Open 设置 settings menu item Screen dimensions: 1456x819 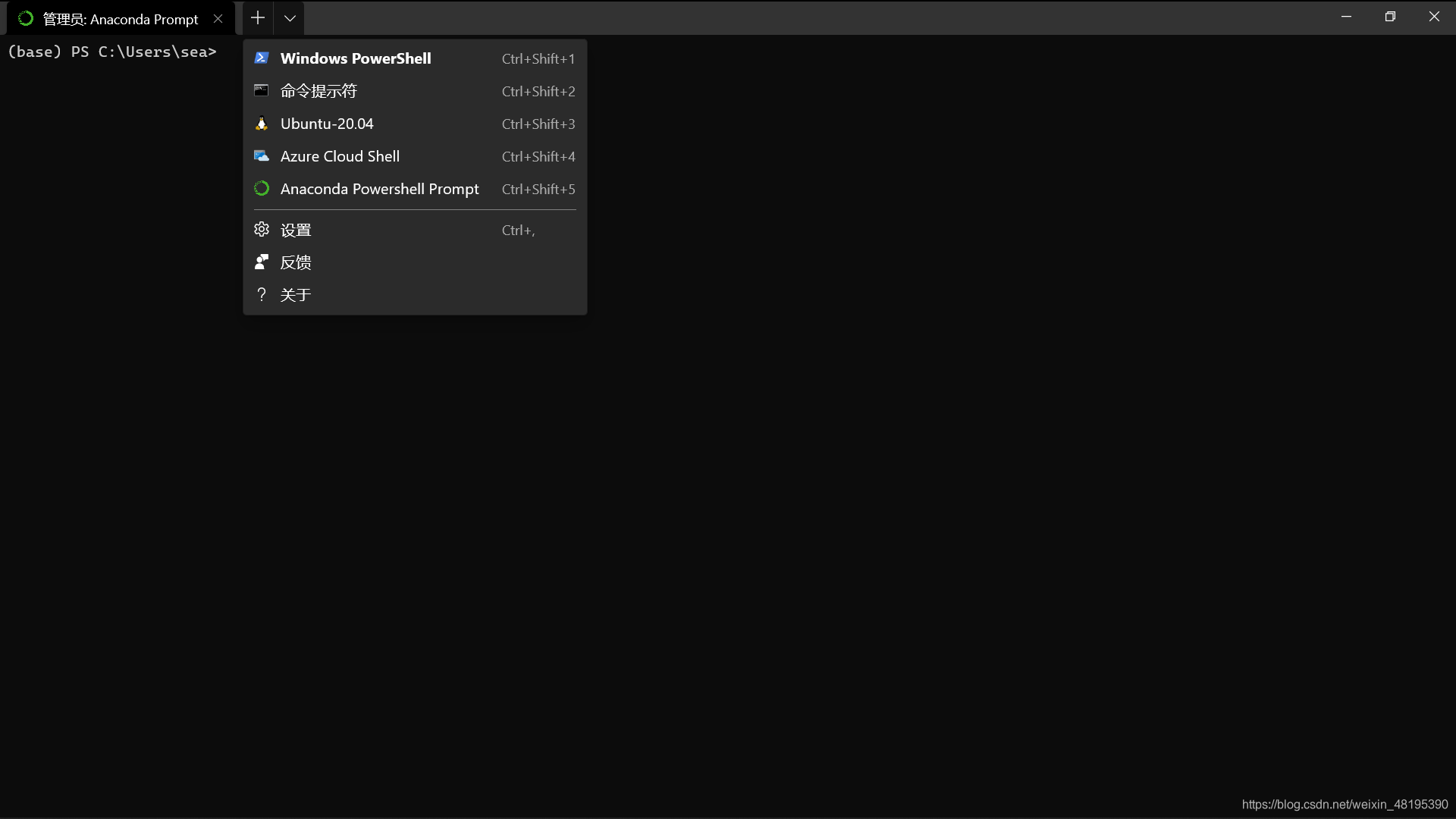(x=296, y=230)
